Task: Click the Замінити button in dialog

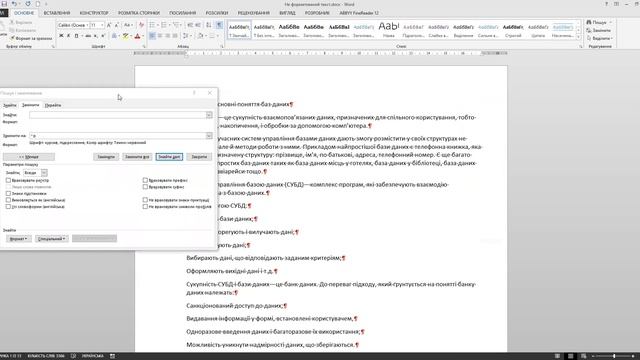Action: pos(106,157)
